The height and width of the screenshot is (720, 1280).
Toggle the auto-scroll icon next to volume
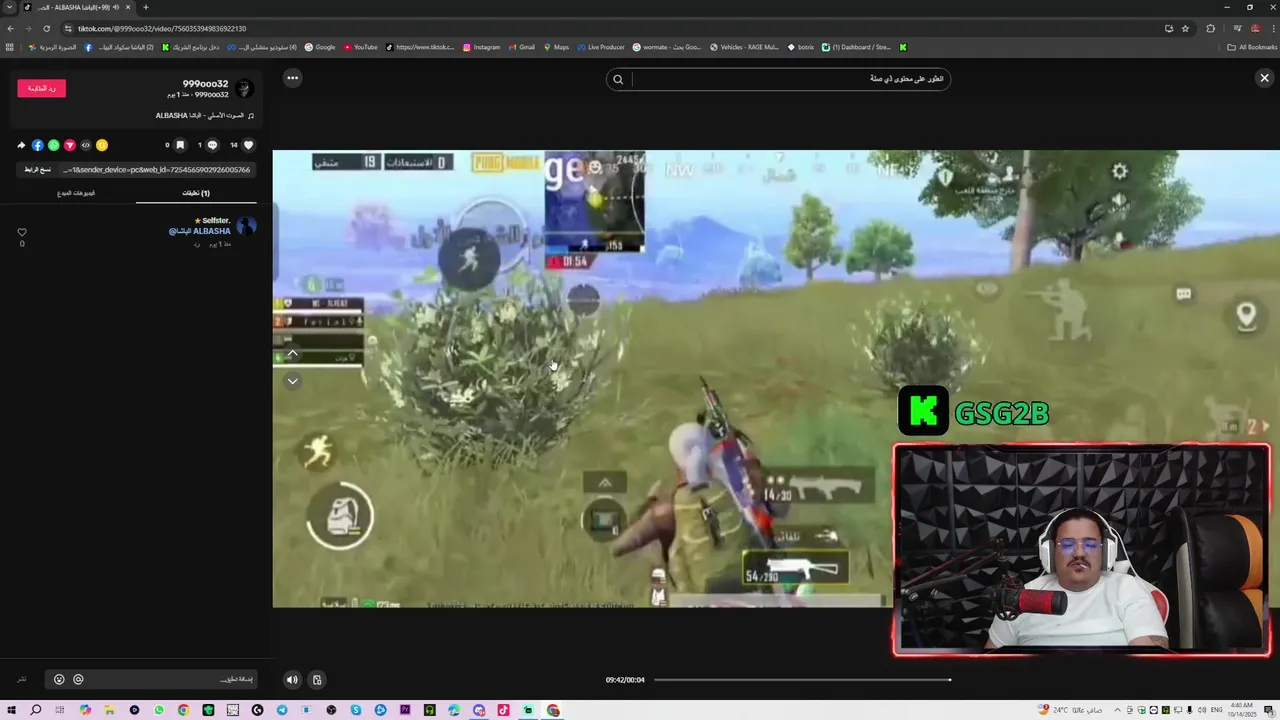click(317, 680)
